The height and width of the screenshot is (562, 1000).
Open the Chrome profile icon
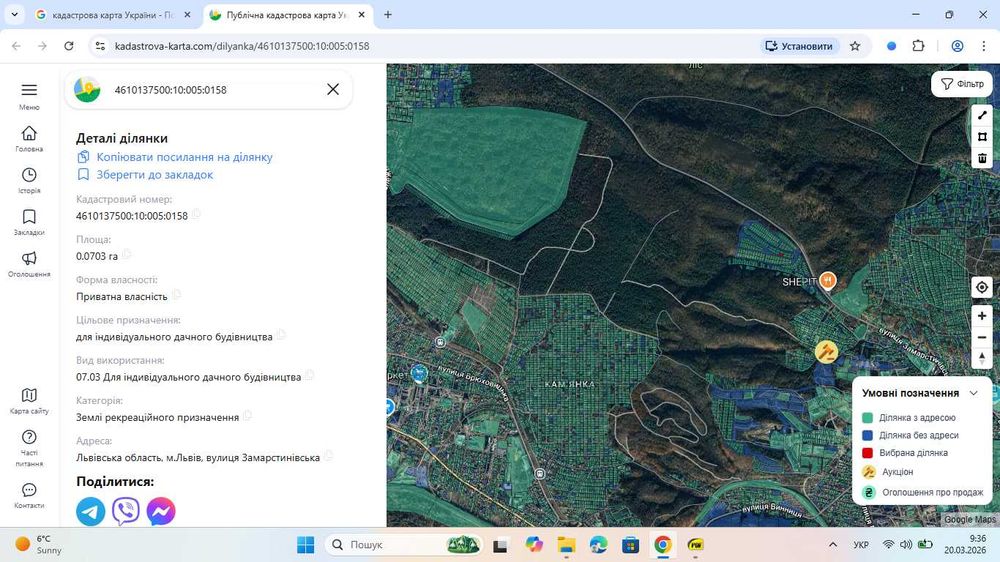957,46
